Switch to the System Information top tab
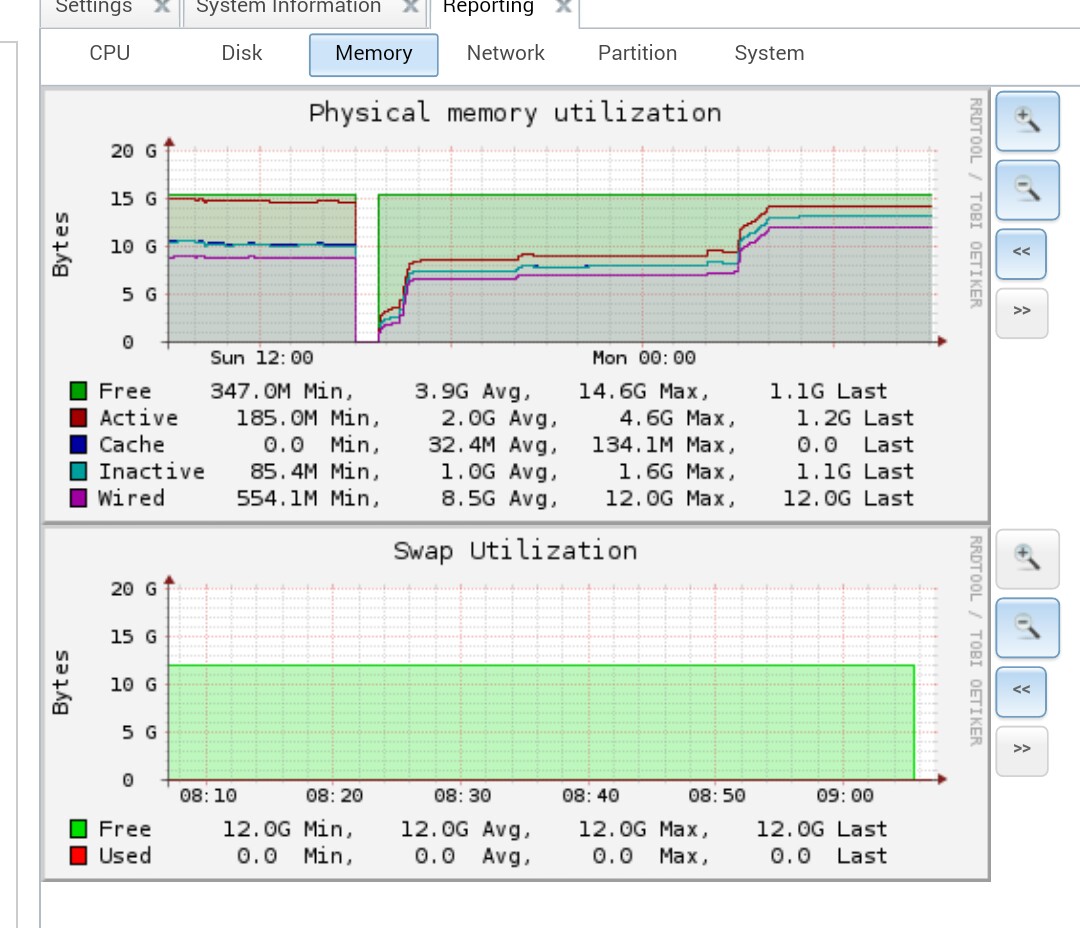This screenshot has height=928, width=1080. 289,7
